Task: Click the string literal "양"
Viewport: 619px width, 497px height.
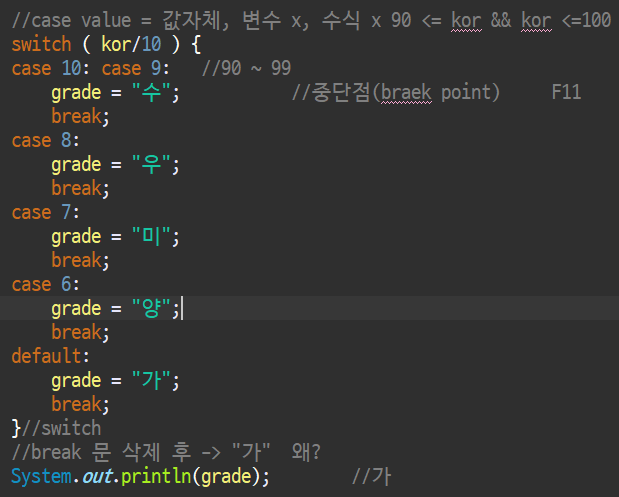Action: tap(151, 308)
